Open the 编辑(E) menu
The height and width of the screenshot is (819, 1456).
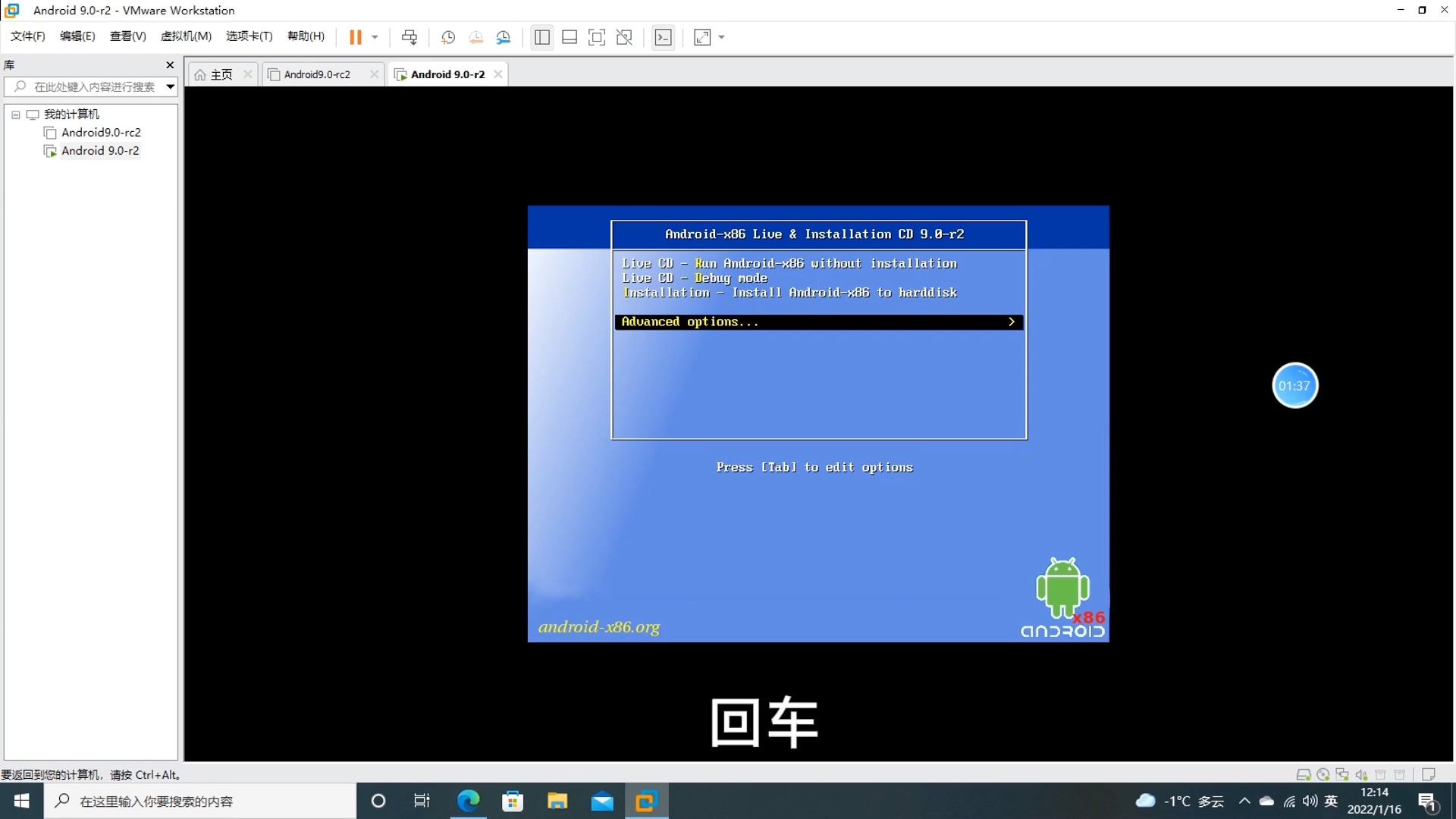pyautogui.click(x=77, y=36)
